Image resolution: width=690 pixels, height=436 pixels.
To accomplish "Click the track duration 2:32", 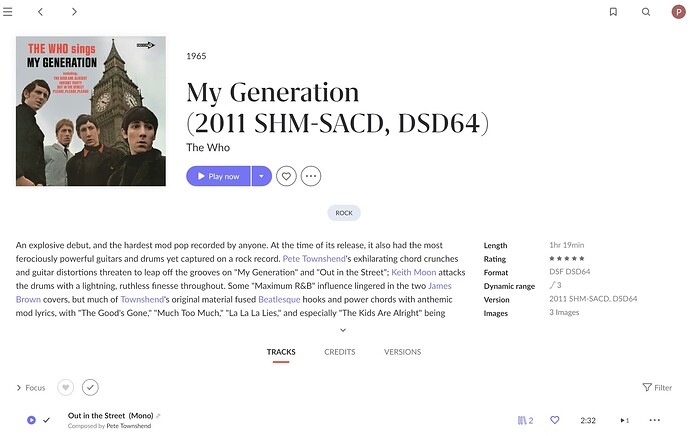I will (587, 421).
